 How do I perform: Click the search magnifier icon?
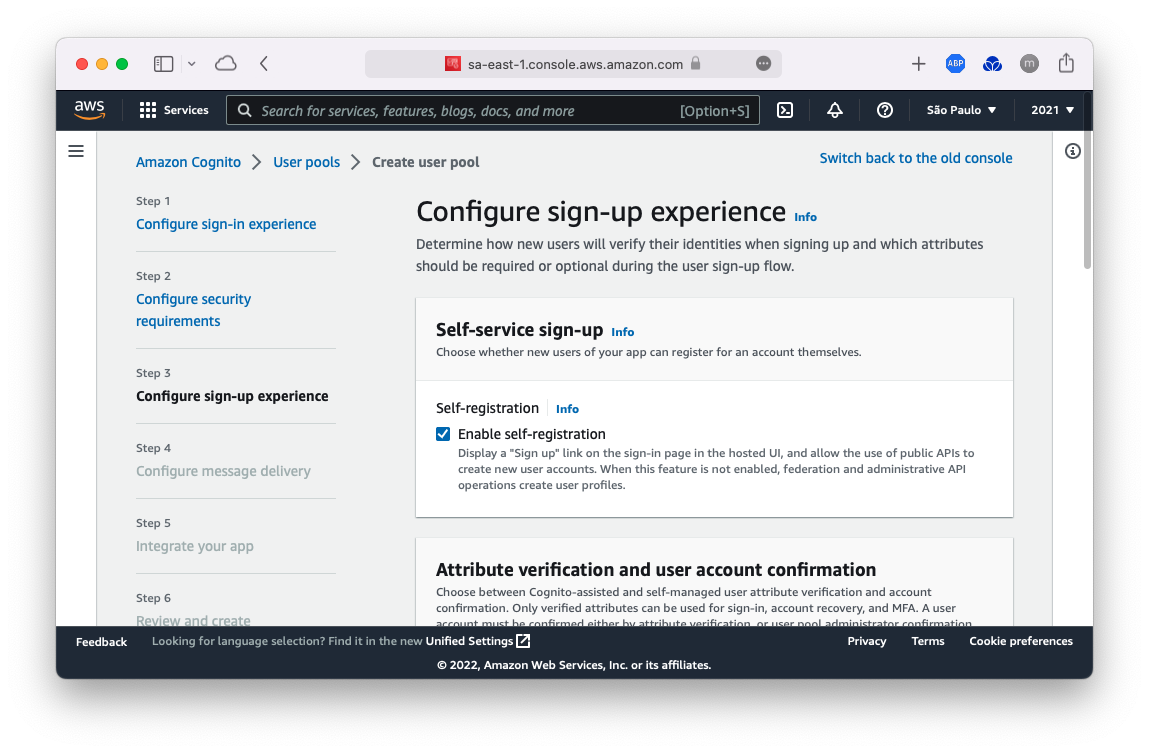click(245, 110)
